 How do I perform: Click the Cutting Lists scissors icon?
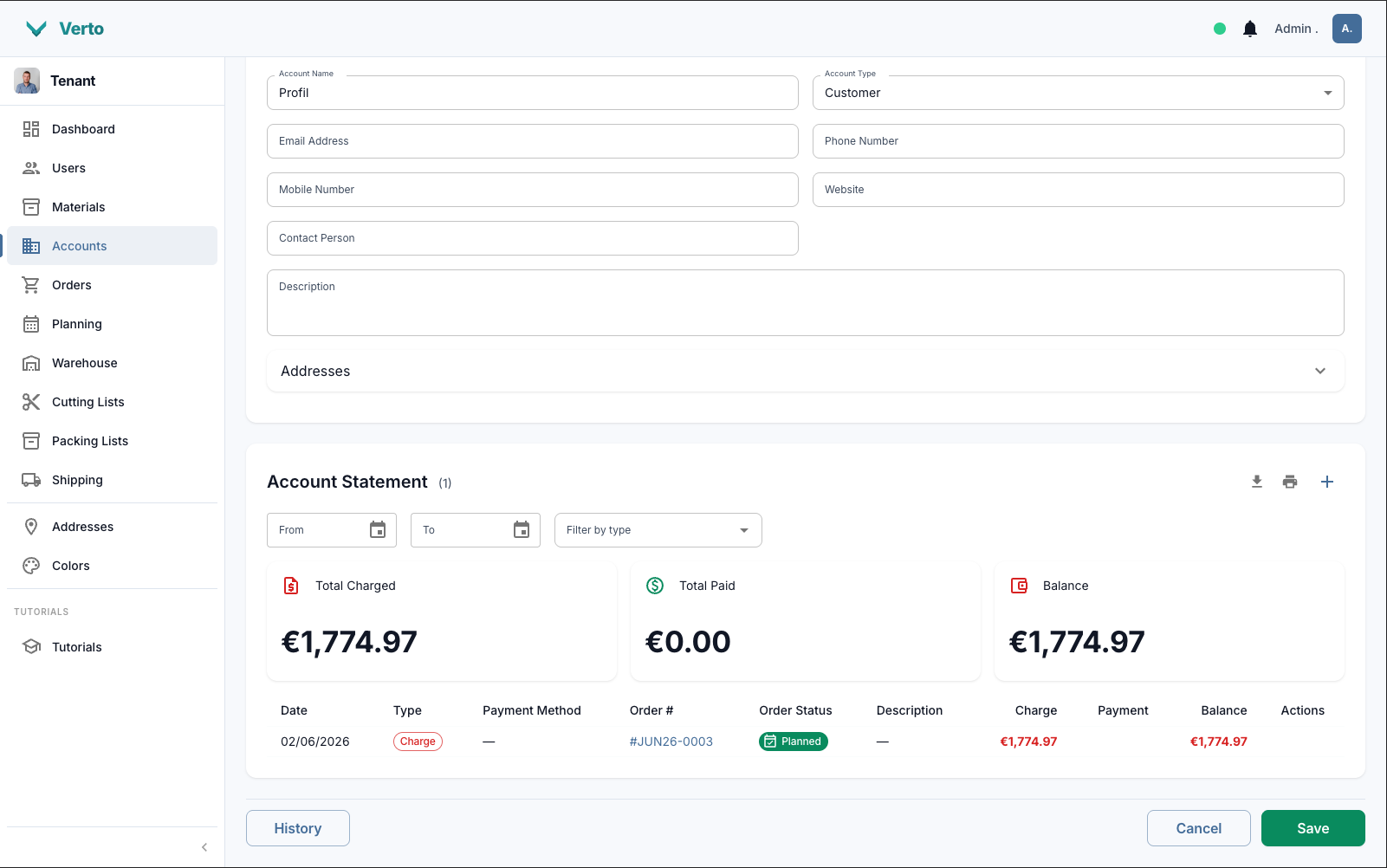(31, 402)
